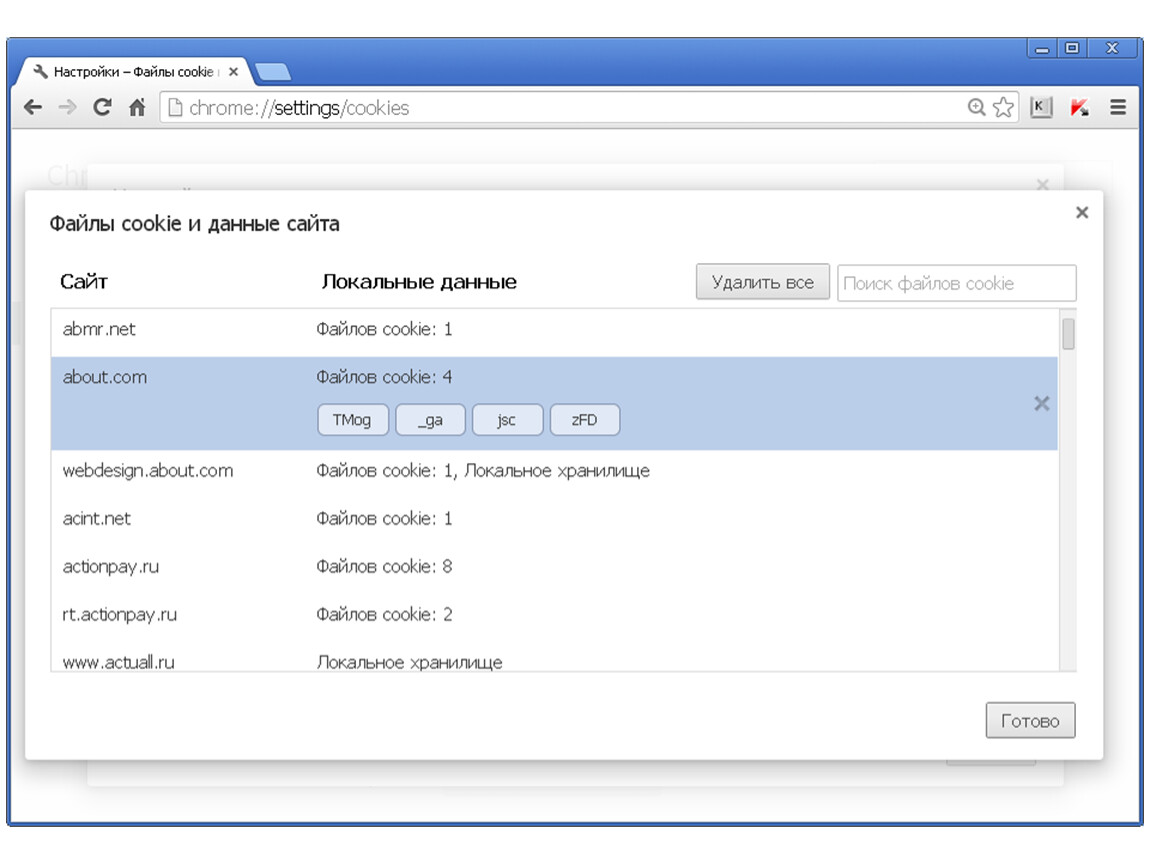
Task: Reload the settings page
Action: click(102, 108)
